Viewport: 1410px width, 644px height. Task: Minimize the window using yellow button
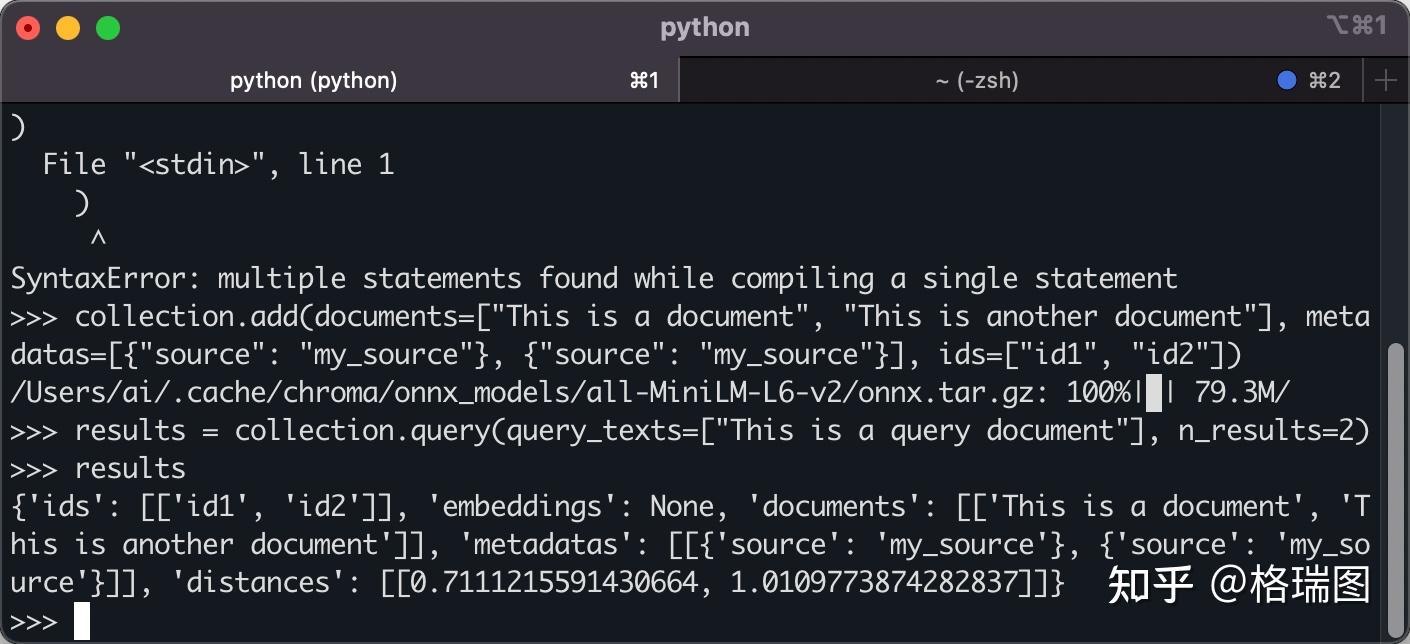68,28
